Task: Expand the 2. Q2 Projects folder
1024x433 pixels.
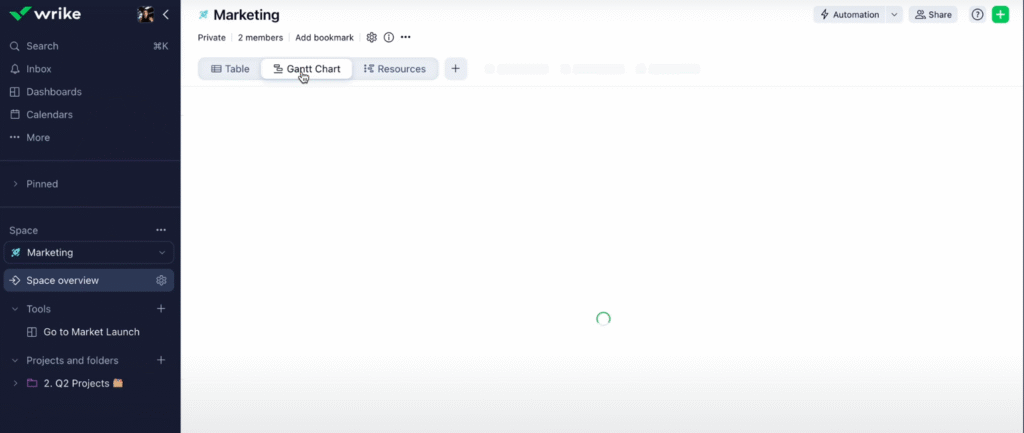Action: click(x=15, y=383)
